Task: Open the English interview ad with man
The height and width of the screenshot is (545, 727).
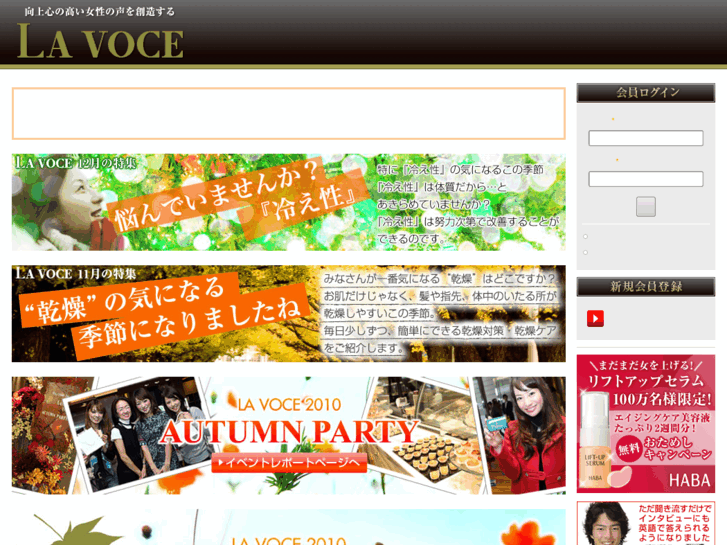Action: pos(645,523)
